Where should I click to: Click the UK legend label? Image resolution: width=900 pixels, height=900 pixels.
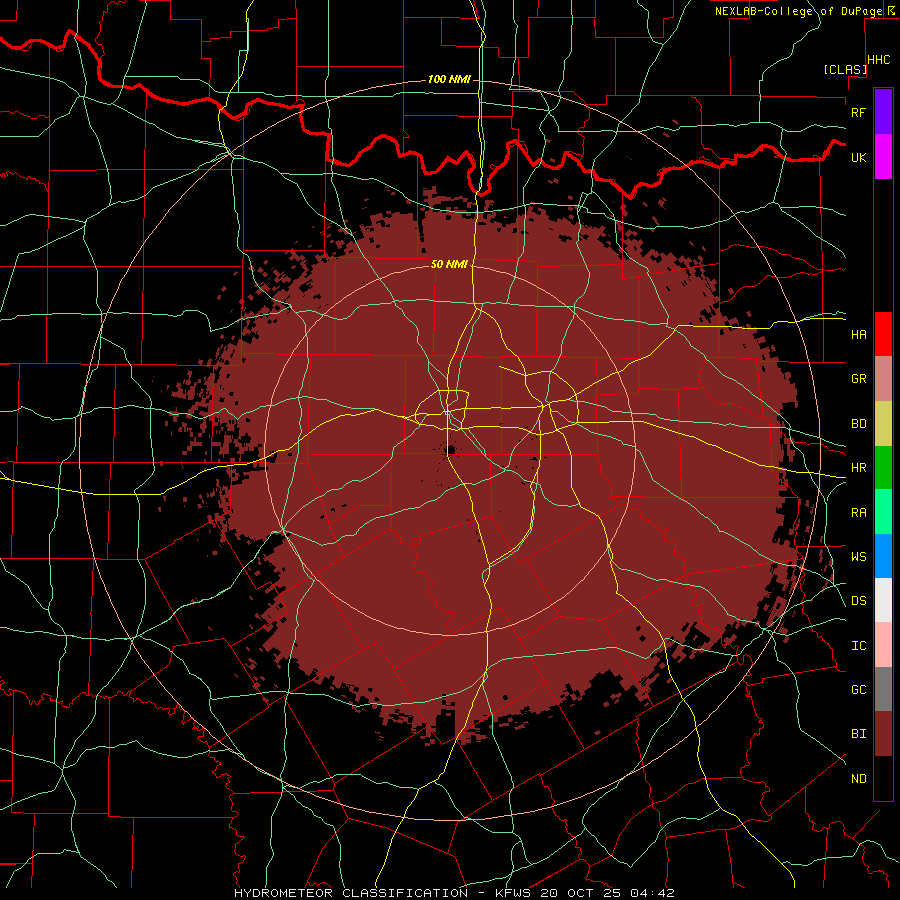click(x=858, y=157)
